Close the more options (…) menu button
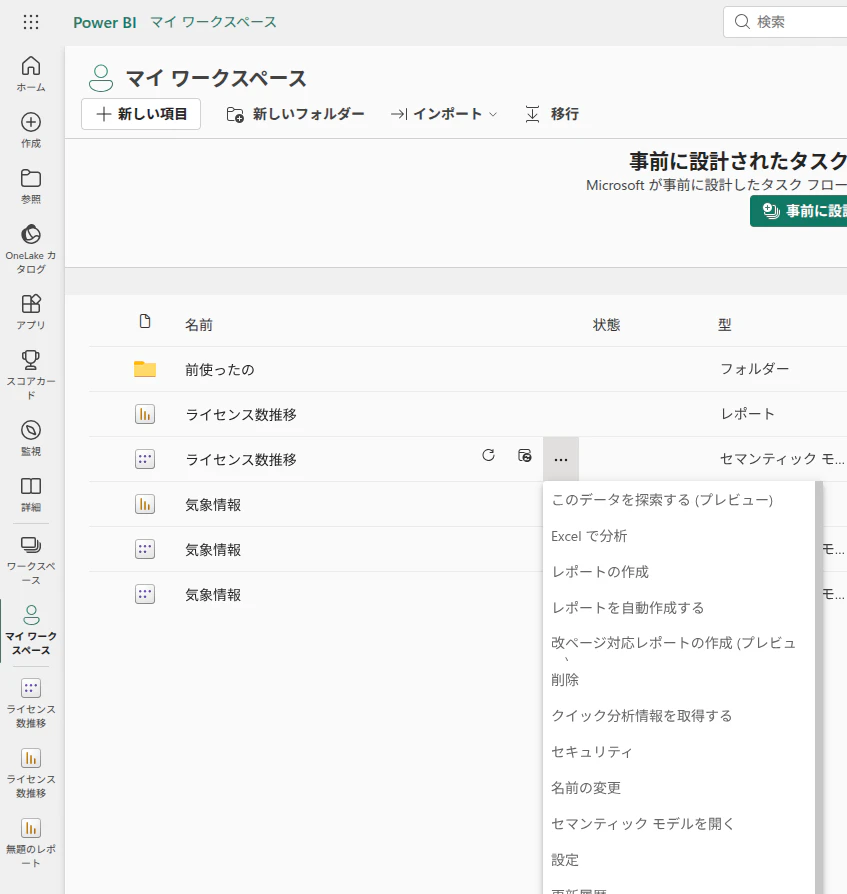The image size is (847, 894). tap(561, 459)
